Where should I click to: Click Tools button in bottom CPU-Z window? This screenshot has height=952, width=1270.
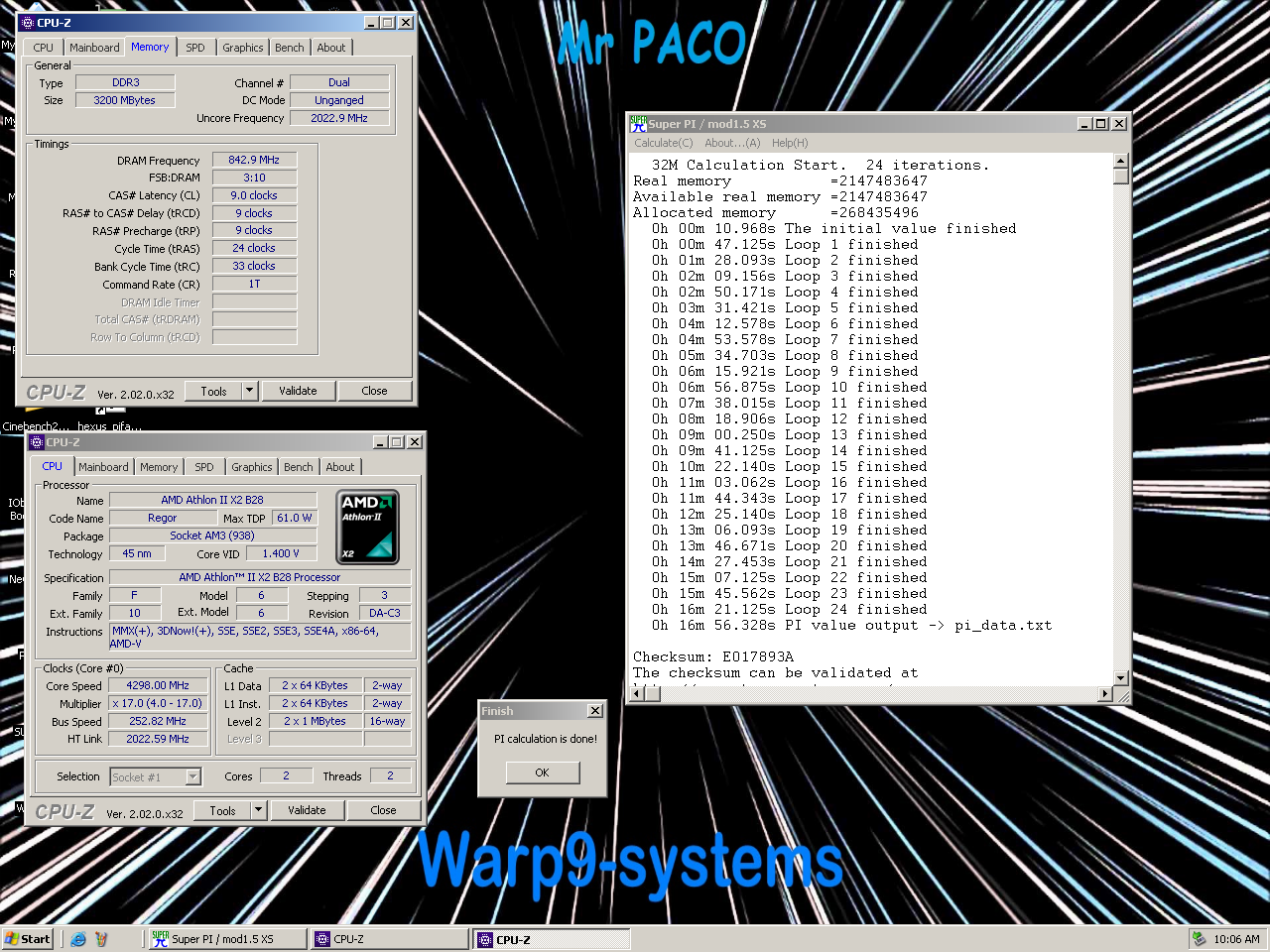click(222, 810)
